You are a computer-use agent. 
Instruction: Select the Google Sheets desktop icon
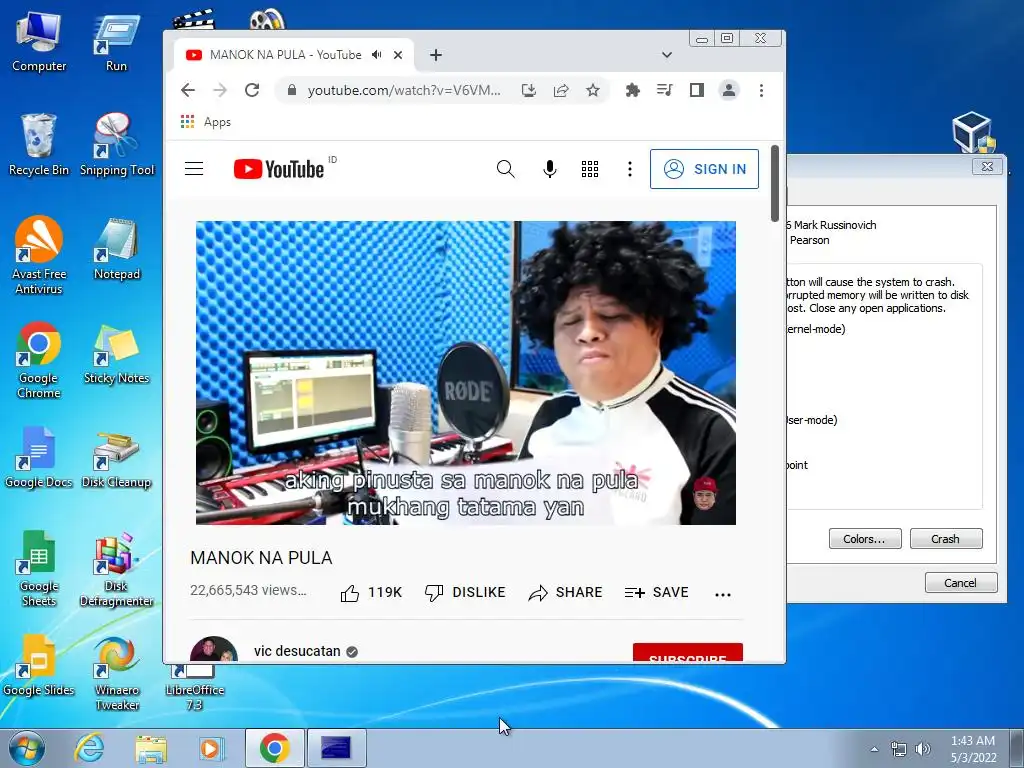coord(39,568)
